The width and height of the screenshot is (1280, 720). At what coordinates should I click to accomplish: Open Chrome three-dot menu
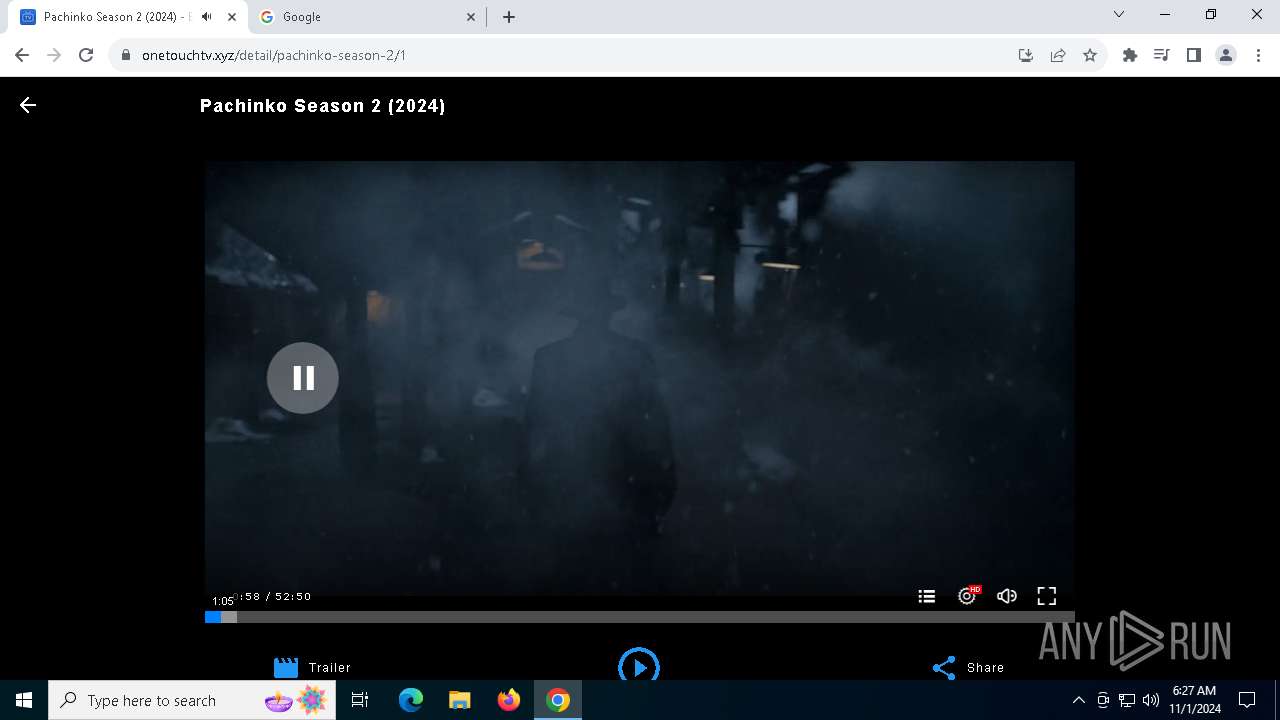pyautogui.click(x=1258, y=55)
